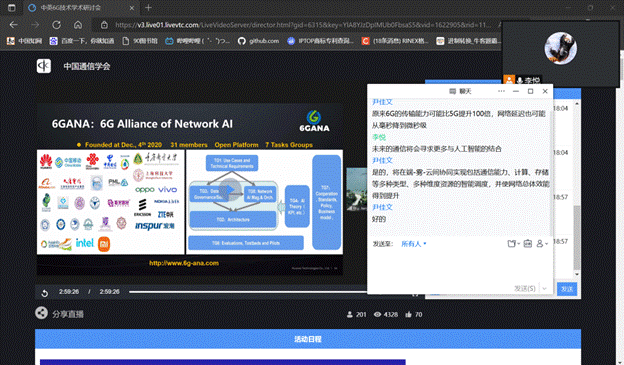
Task: Click the 分享直播 label
Action: 68,314
